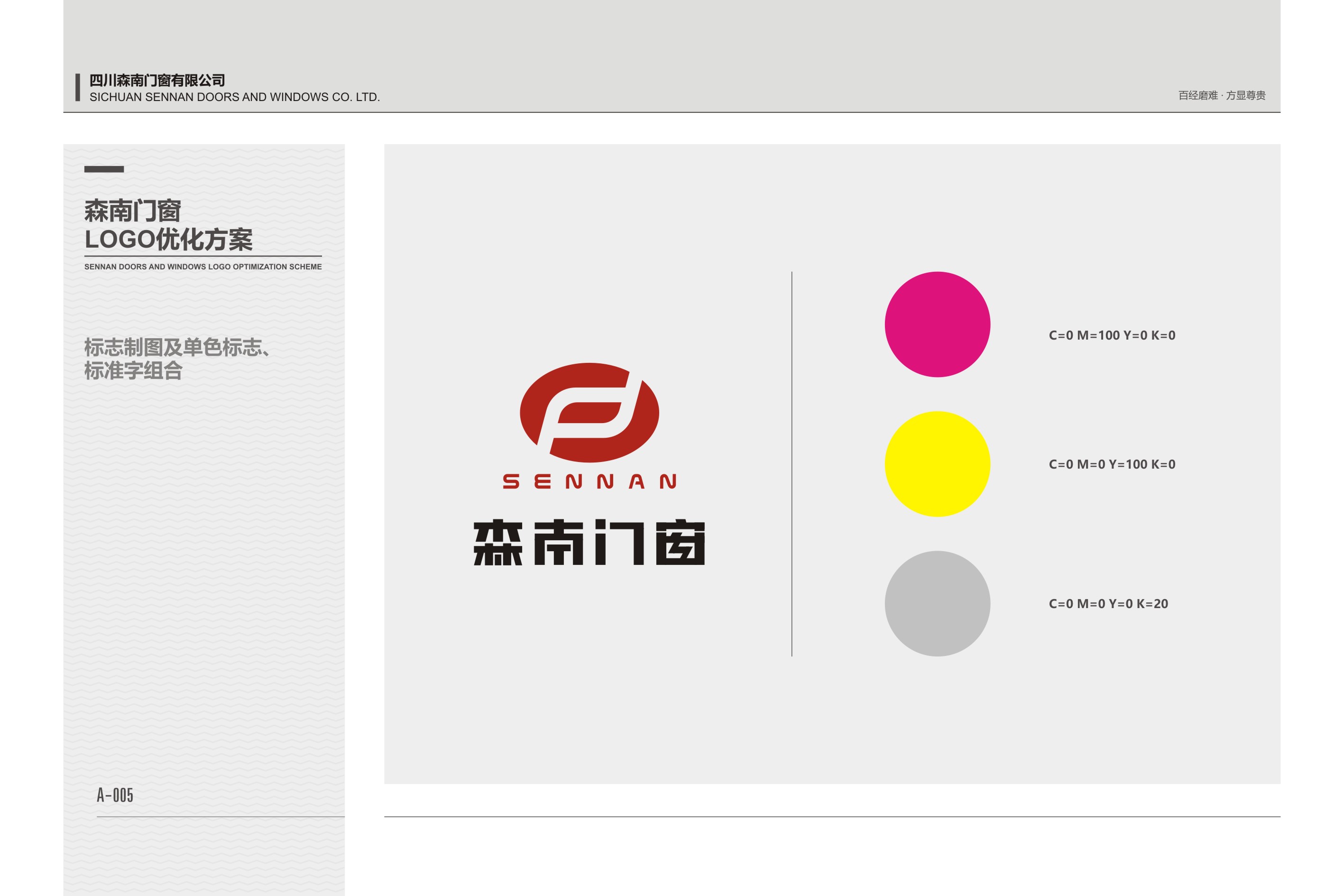Click the dark vertical bar beside company name
This screenshot has width=1344, height=896.
(78, 87)
